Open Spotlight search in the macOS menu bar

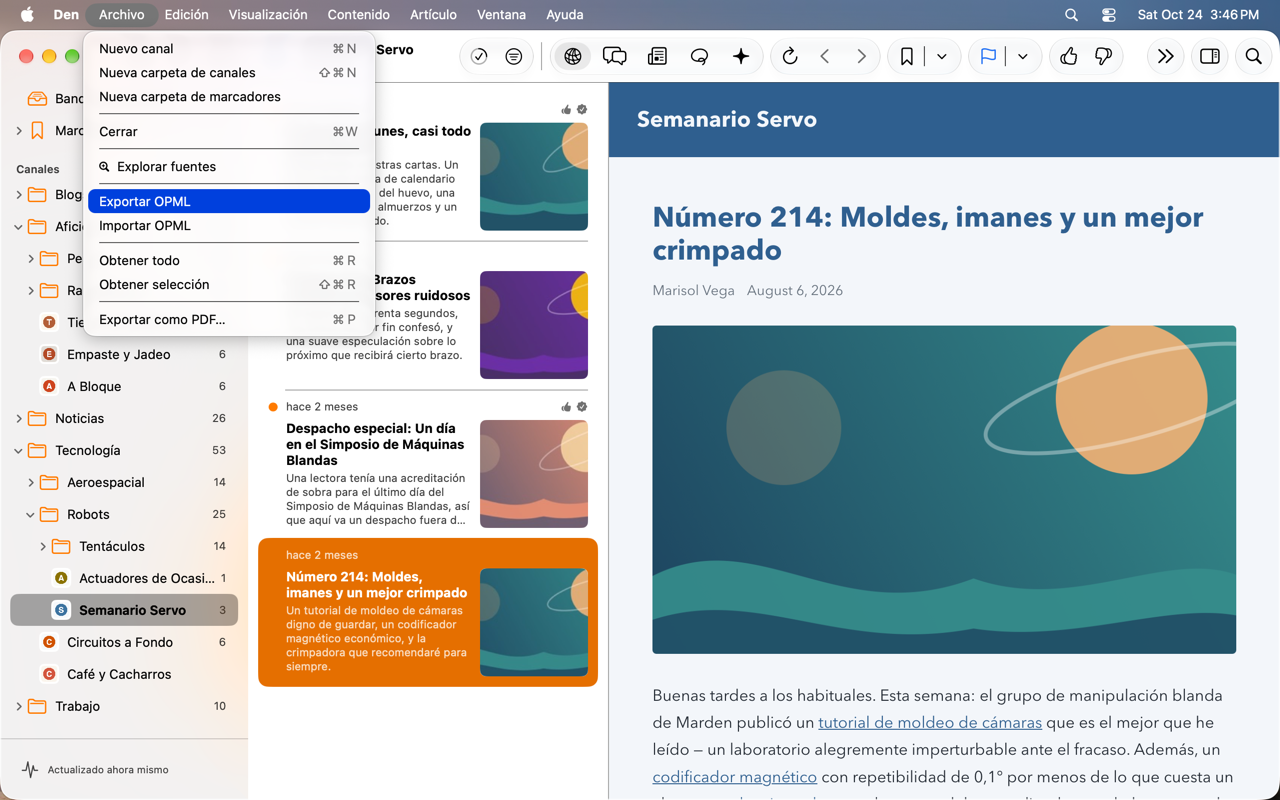1072,15
